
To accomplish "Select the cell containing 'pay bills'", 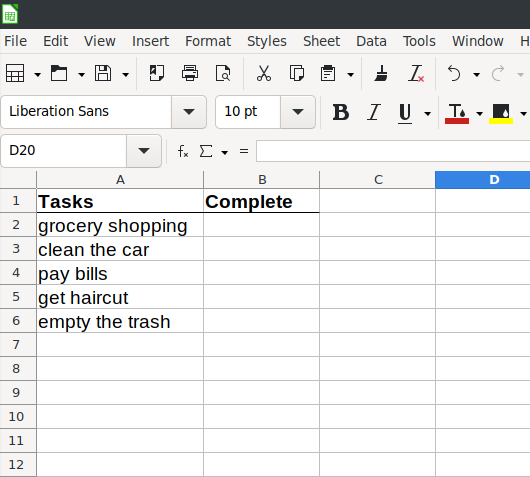I will point(120,273).
